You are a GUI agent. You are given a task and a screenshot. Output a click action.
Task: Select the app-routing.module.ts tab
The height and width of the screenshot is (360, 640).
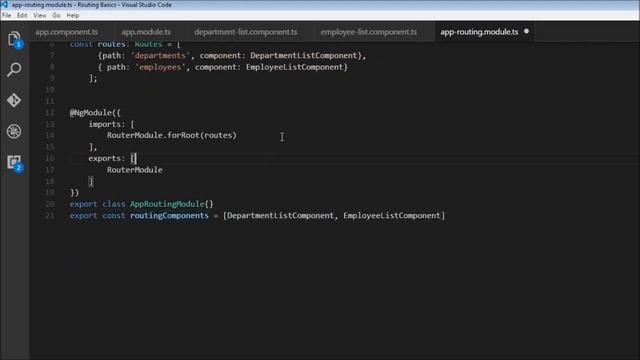pos(479,32)
